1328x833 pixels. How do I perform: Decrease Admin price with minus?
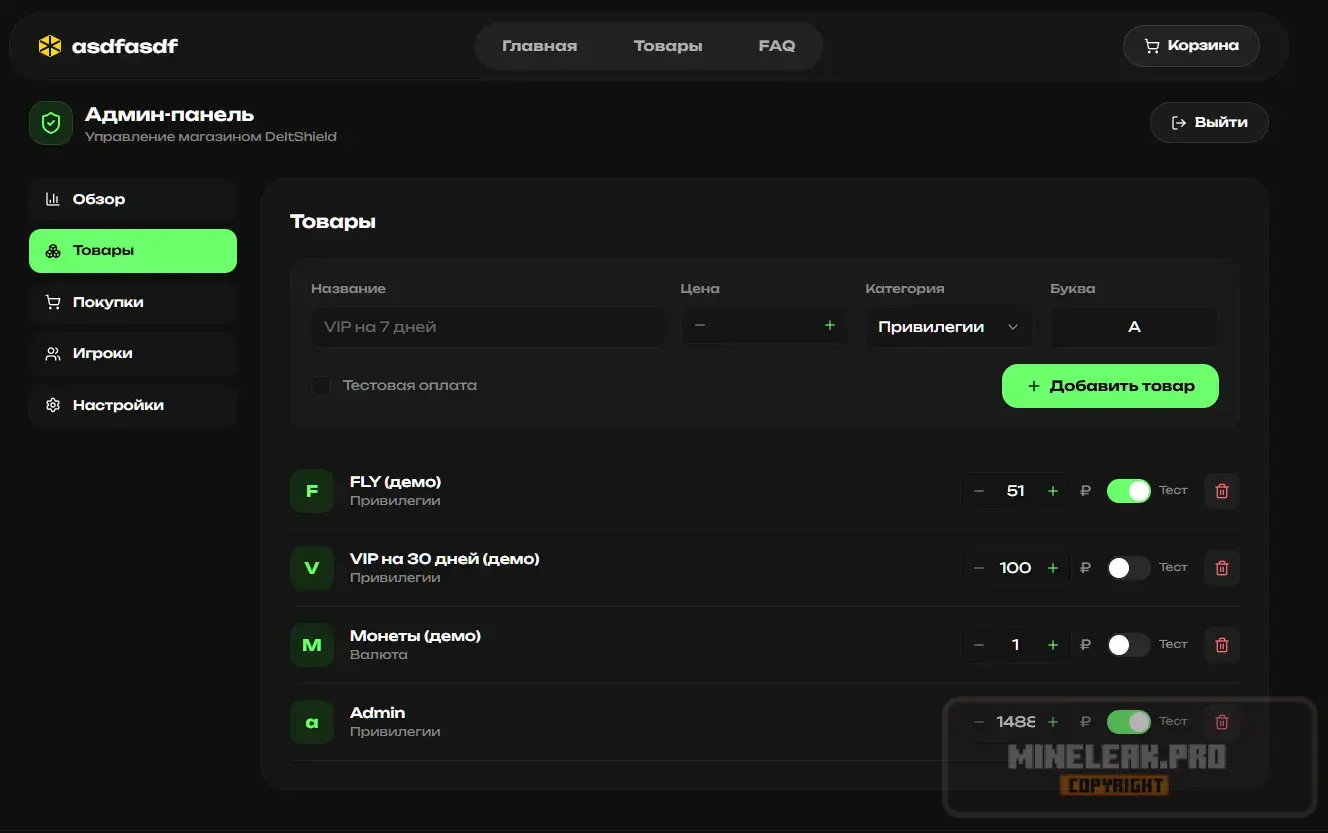tap(979, 722)
